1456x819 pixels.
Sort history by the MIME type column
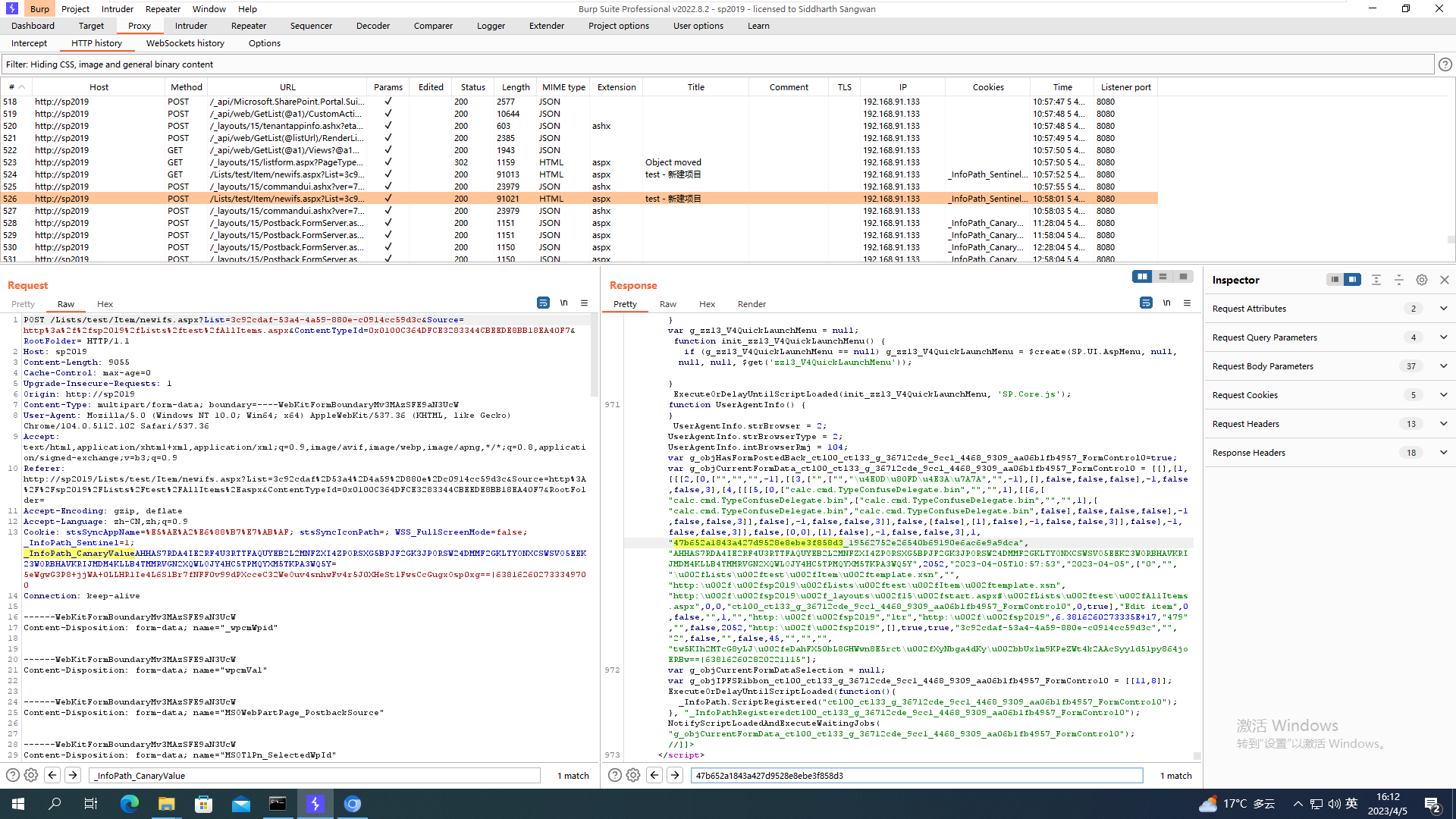pyautogui.click(x=563, y=87)
